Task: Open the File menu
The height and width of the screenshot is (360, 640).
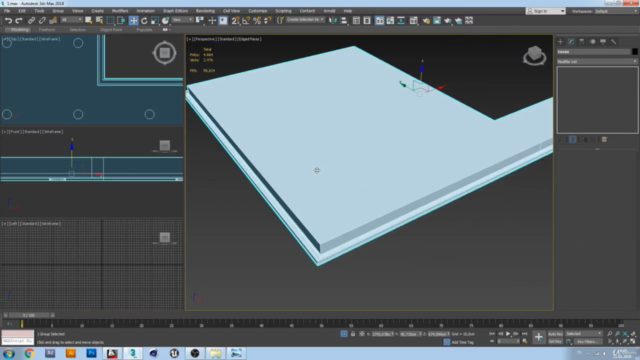Action: click(7, 11)
